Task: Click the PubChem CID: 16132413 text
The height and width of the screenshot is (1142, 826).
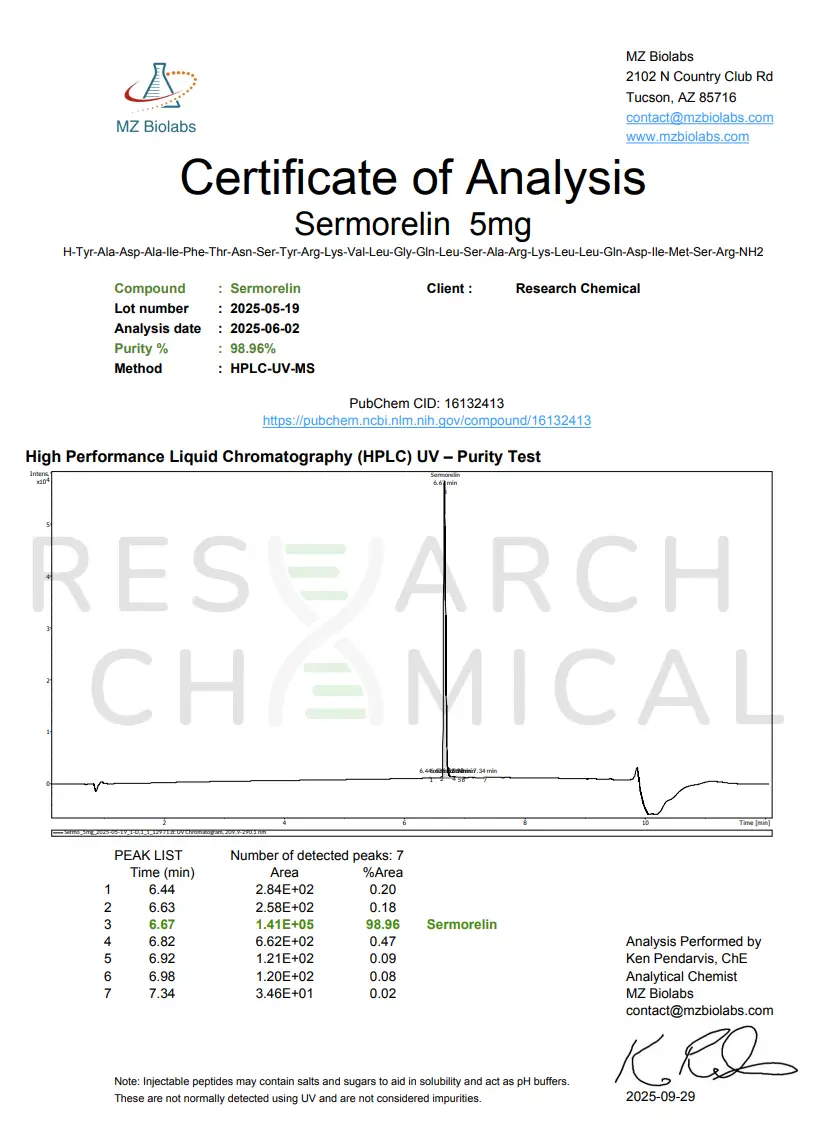Action: pyautogui.click(x=426, y=403)
